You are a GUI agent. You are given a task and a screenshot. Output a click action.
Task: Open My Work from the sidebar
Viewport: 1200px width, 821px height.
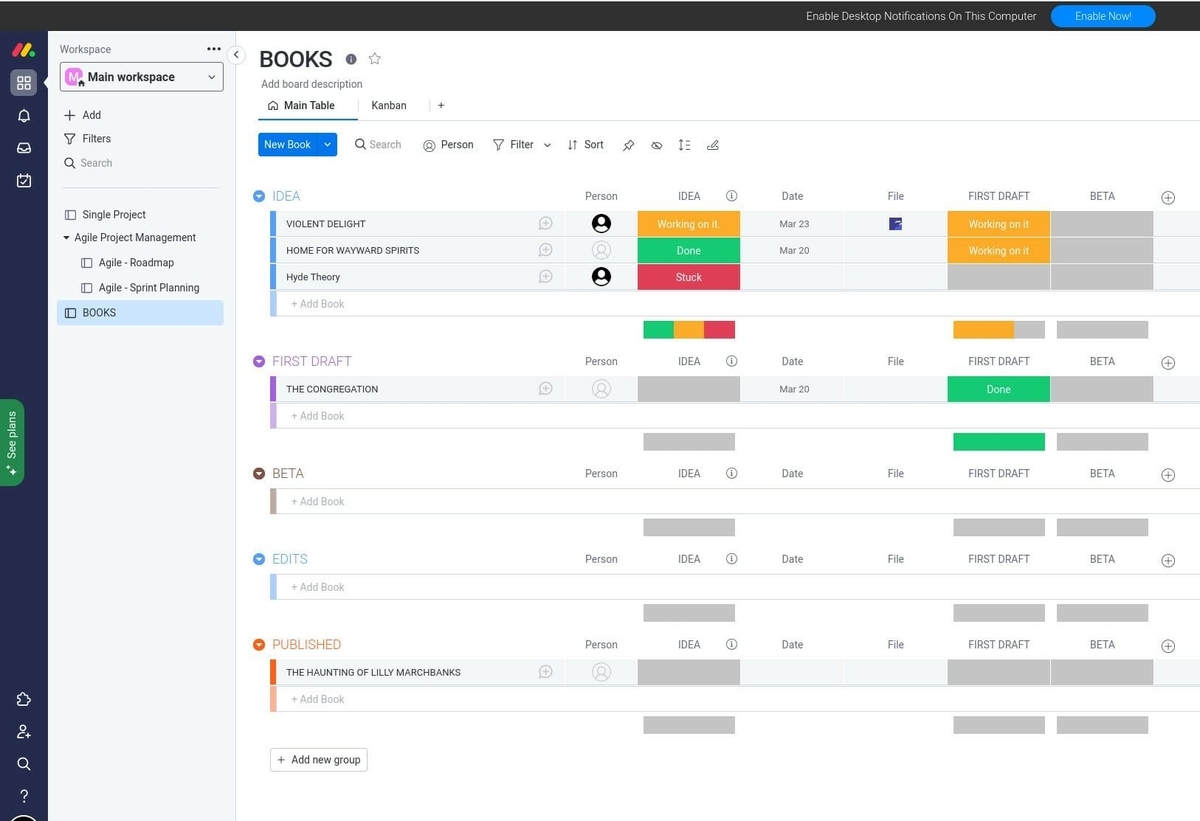point(23,180)
